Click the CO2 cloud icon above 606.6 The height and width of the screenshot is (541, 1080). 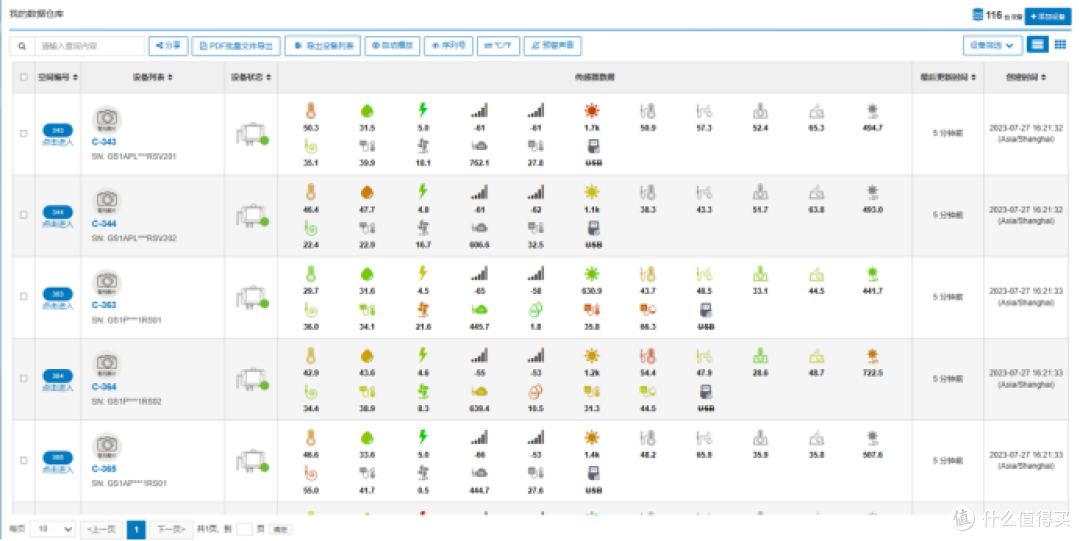click(479, 227)
